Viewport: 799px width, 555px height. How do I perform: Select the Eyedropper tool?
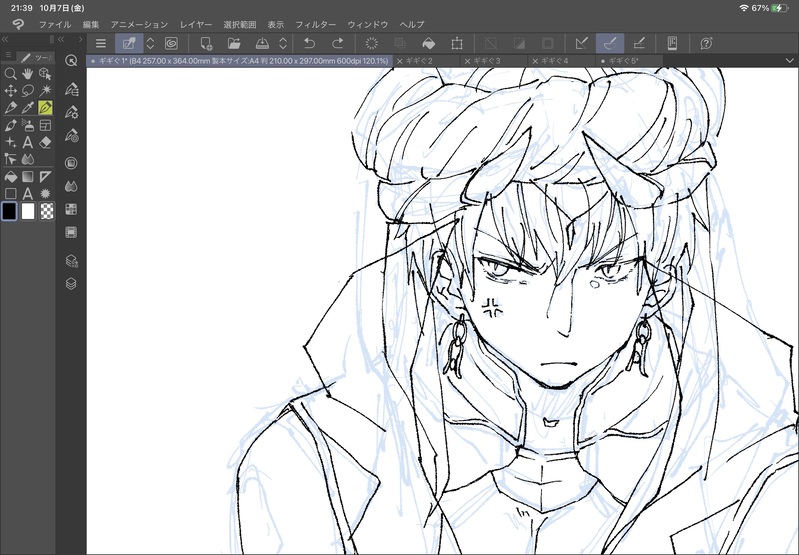[28, 108]
